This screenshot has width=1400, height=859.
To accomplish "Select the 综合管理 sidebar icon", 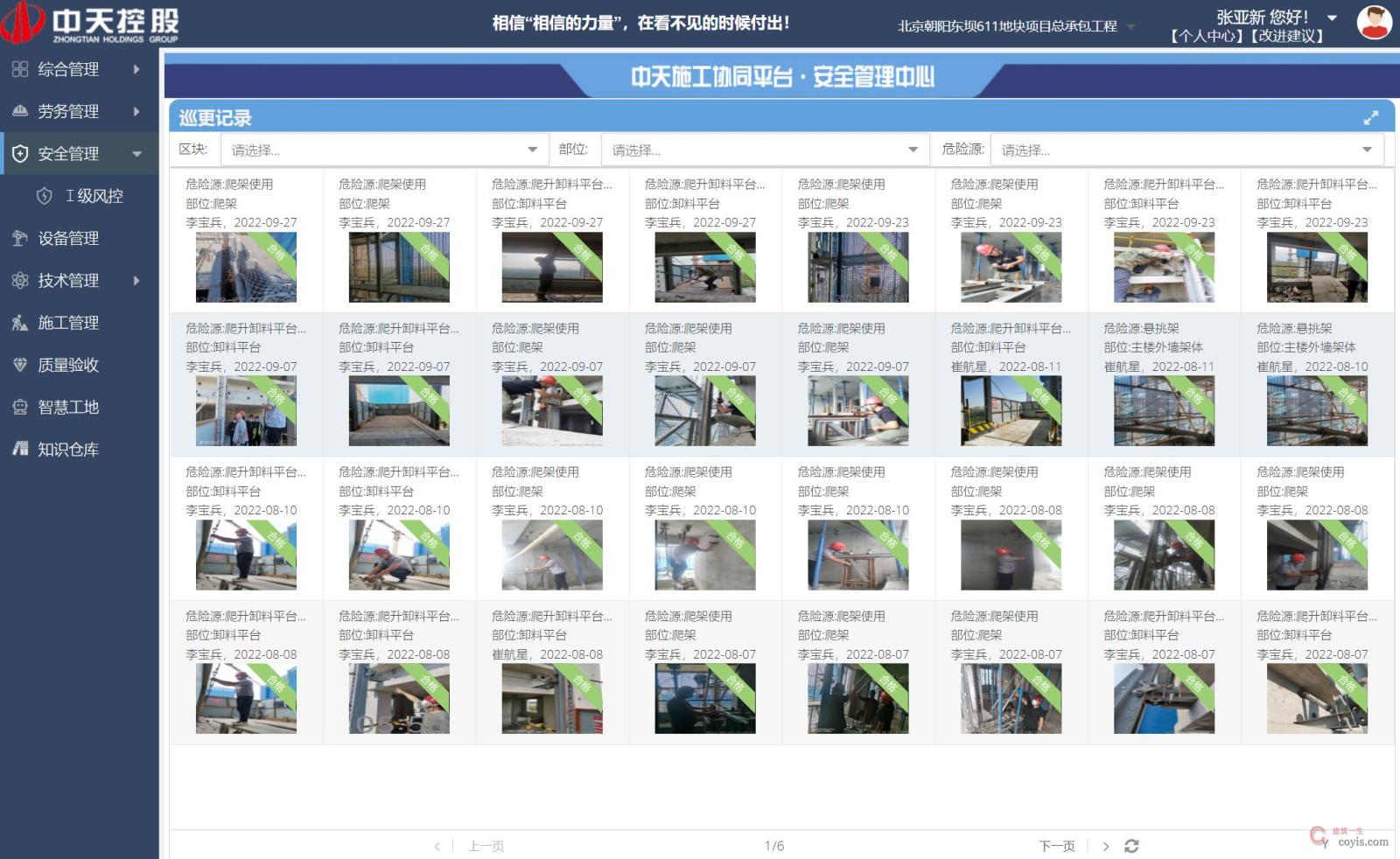I will click(x=19, y=69).
